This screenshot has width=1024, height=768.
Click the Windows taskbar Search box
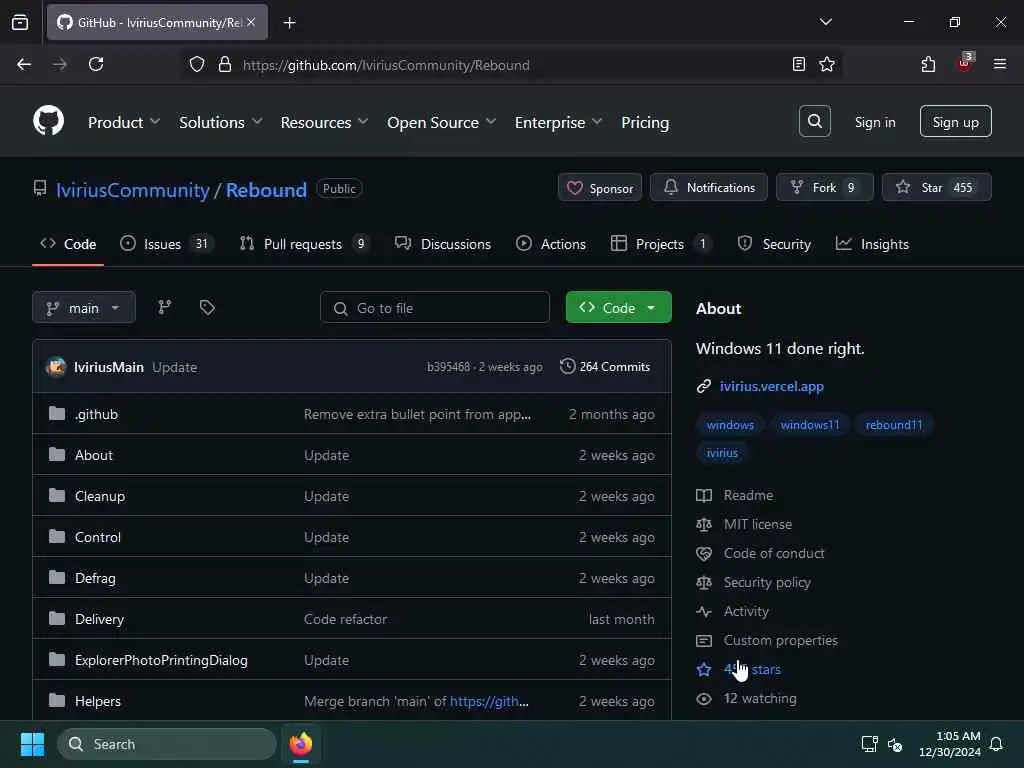tap(167, 744)
